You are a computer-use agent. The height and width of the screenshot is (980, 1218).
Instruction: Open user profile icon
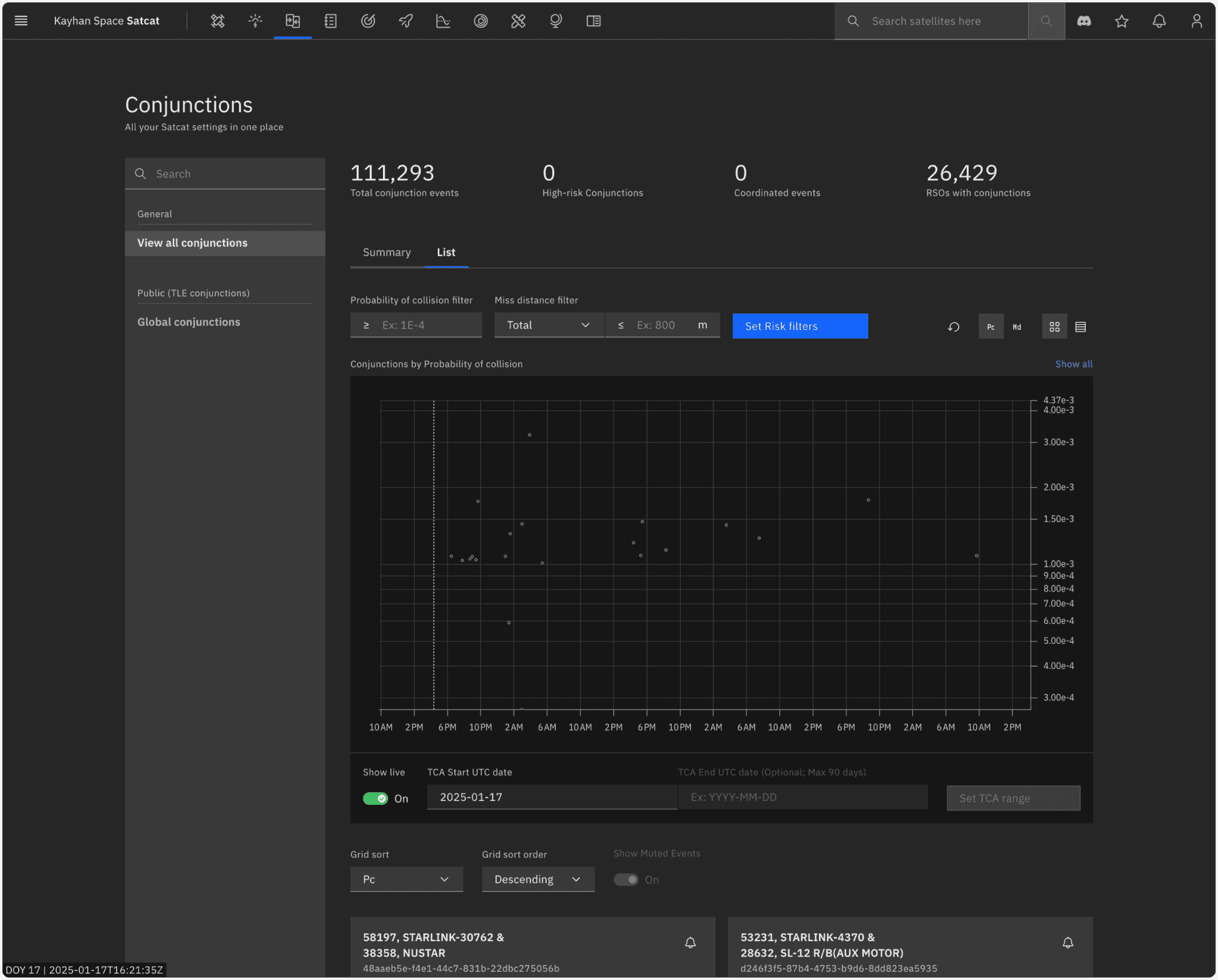pyautogui.click(x=1196, y=21)
